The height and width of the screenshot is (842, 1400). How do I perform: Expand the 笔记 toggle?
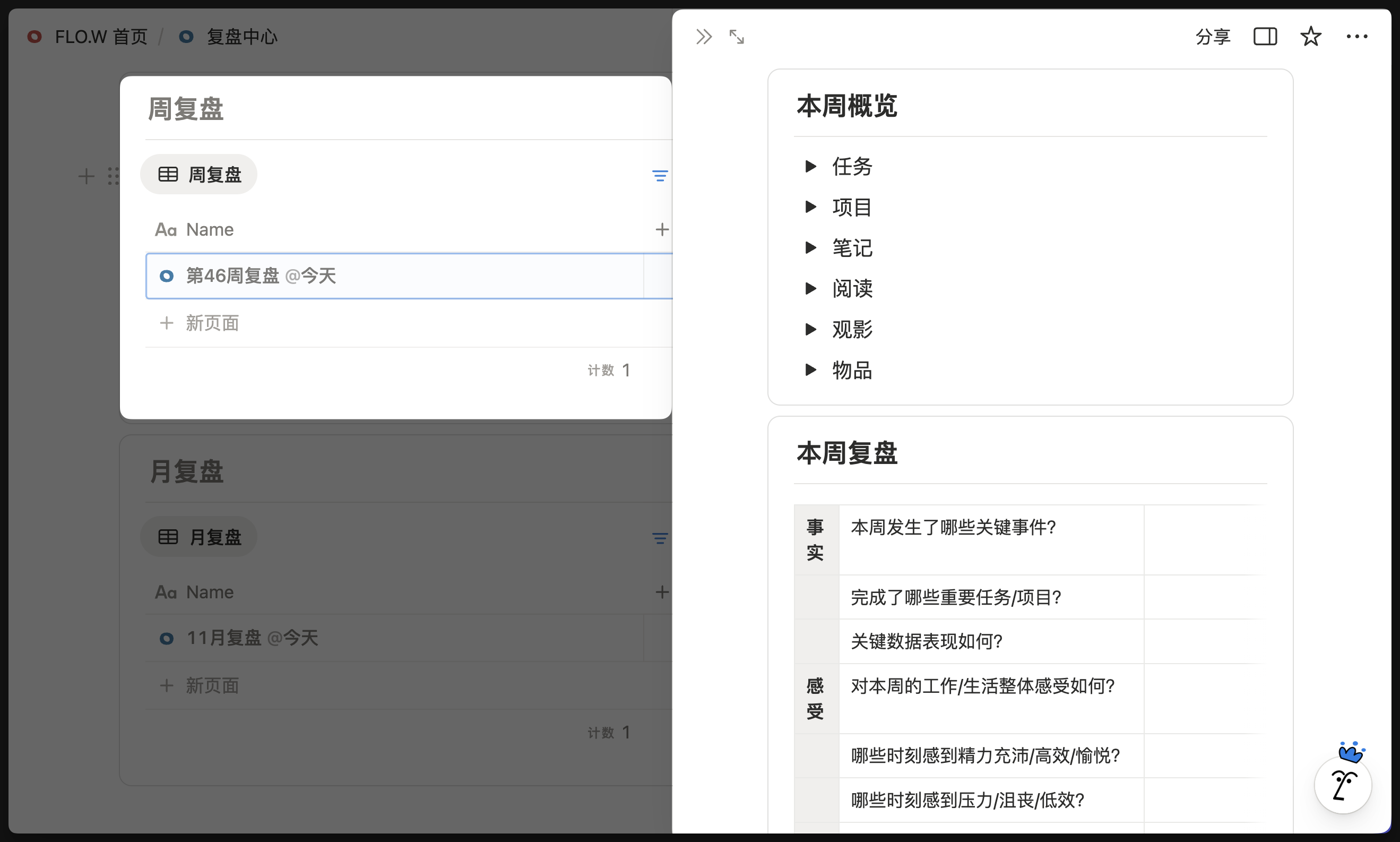click(811, 248)
